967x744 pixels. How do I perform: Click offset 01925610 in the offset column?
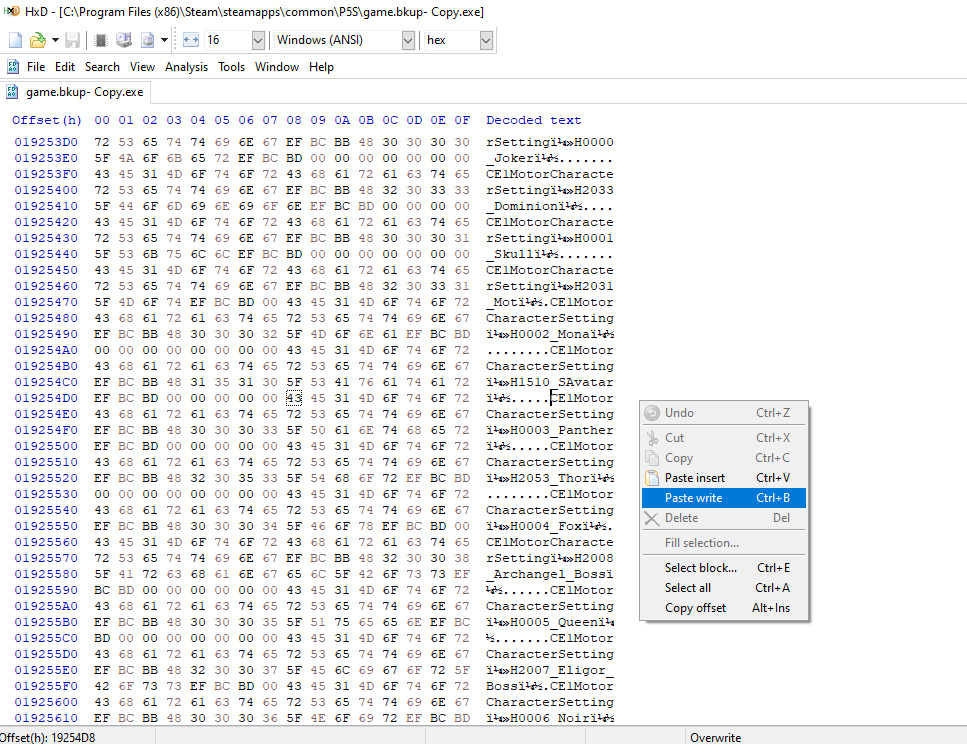[x=46, y=719]
